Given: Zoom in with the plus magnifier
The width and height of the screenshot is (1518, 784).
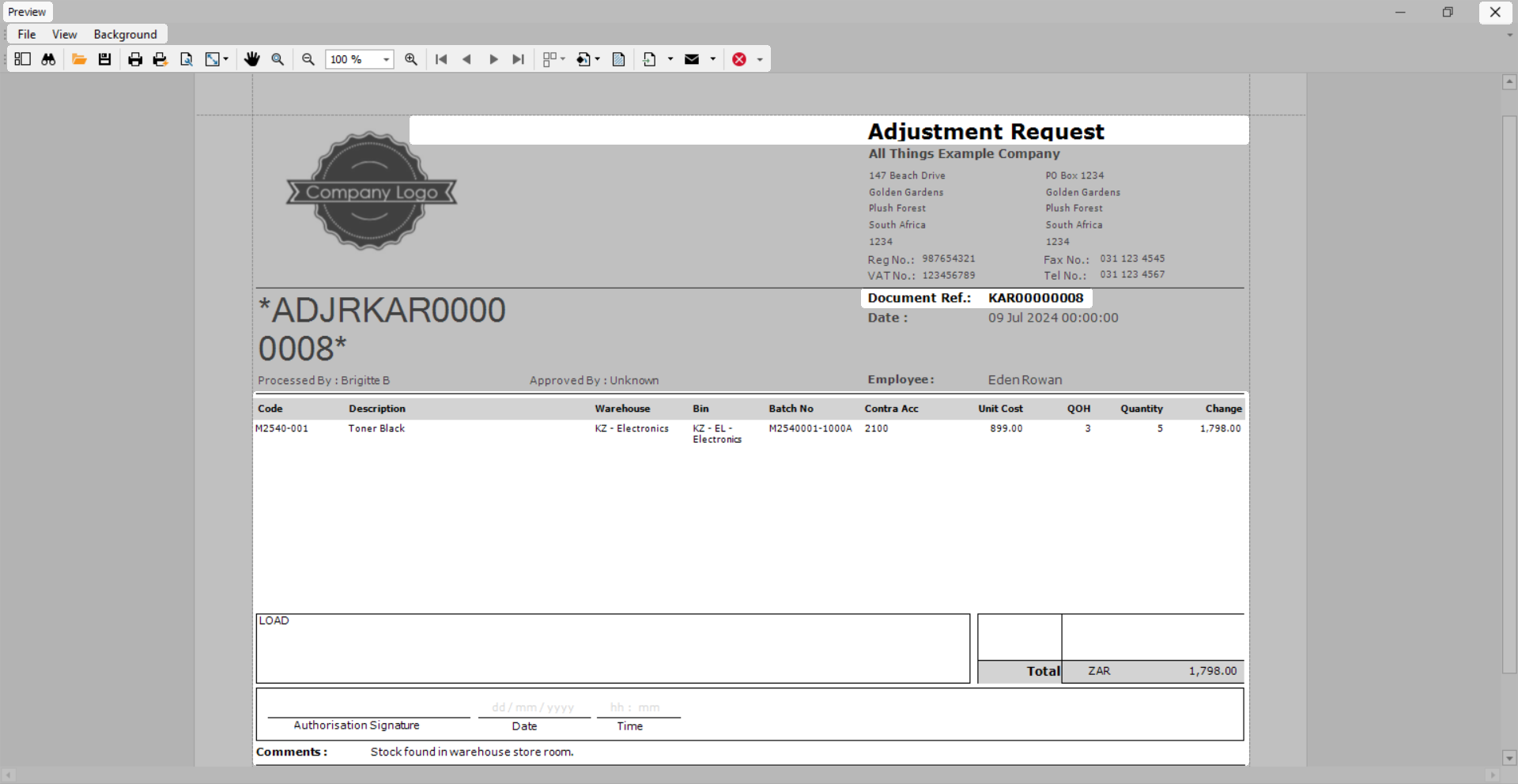Looking at the screenshot, I should click(x=411, y=59).
